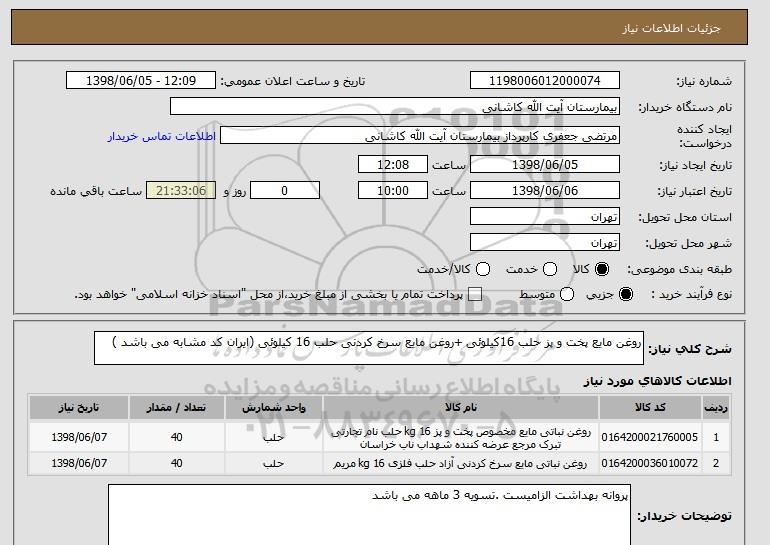Click the validity time field 10:00
770x545 pixels.
(393, 191)
